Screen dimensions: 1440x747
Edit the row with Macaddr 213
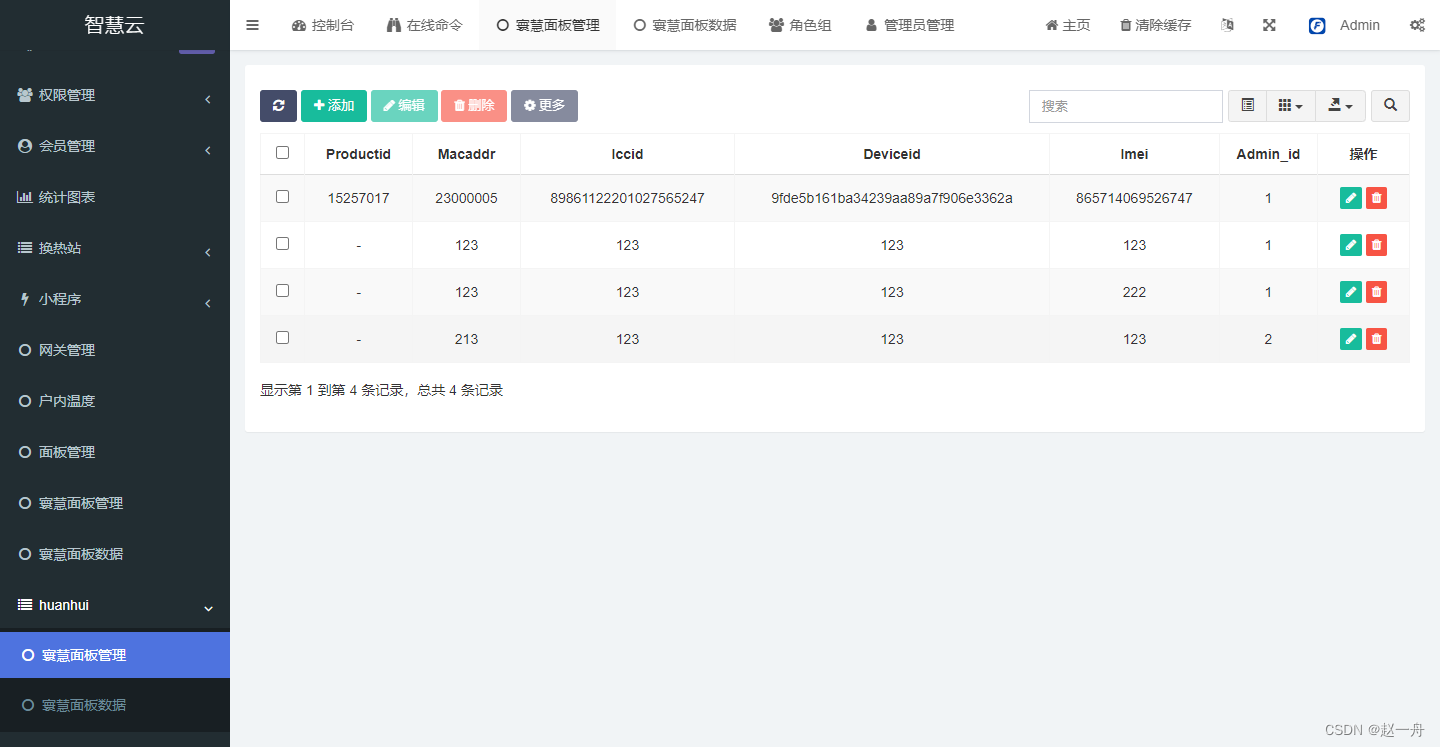tap(1351, 339)
